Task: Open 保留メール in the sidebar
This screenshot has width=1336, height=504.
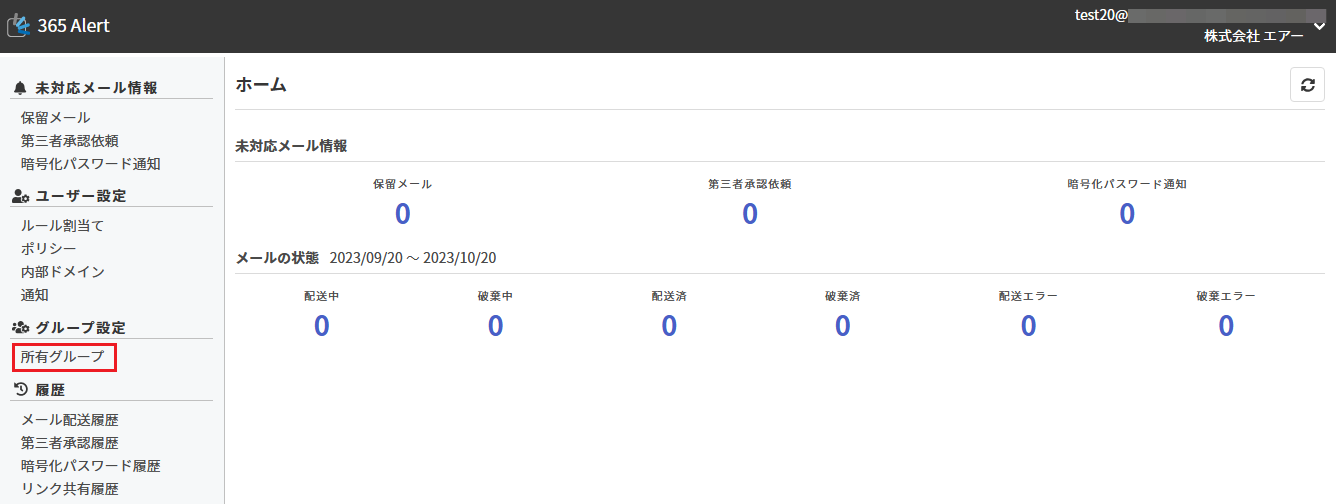Action: 55,118
